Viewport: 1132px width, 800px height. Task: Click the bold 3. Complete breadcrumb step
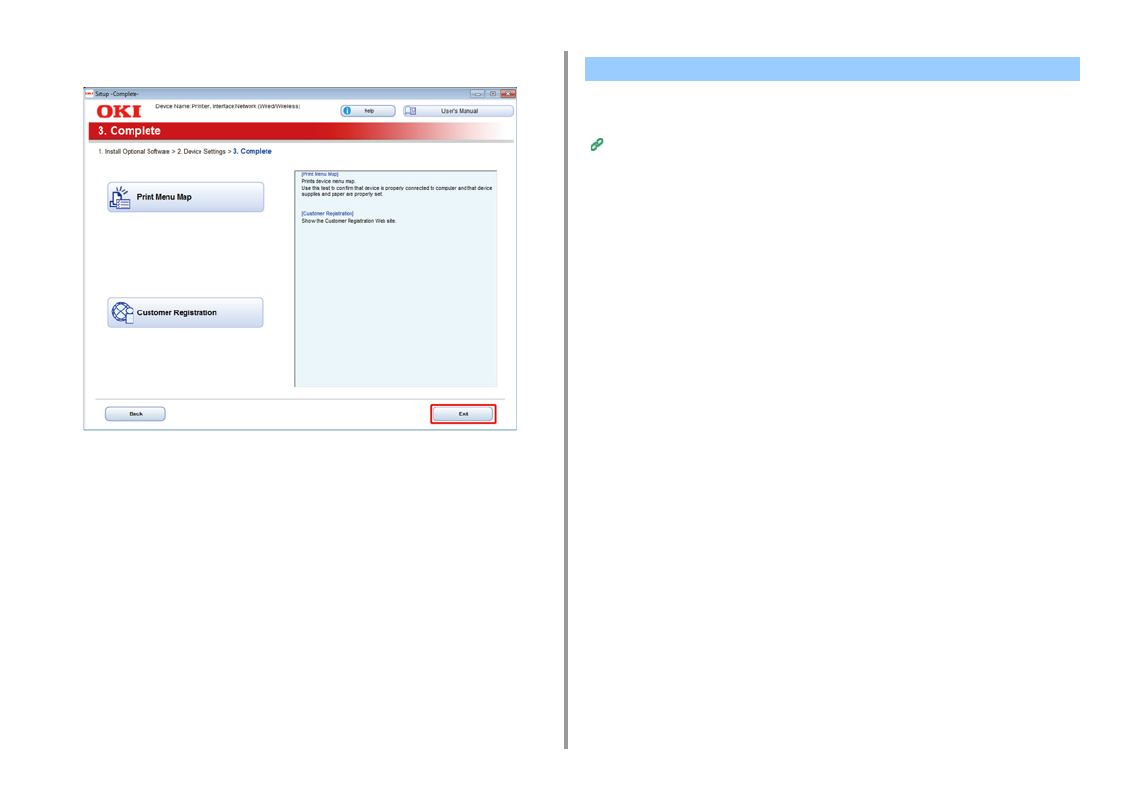point(252,151)
